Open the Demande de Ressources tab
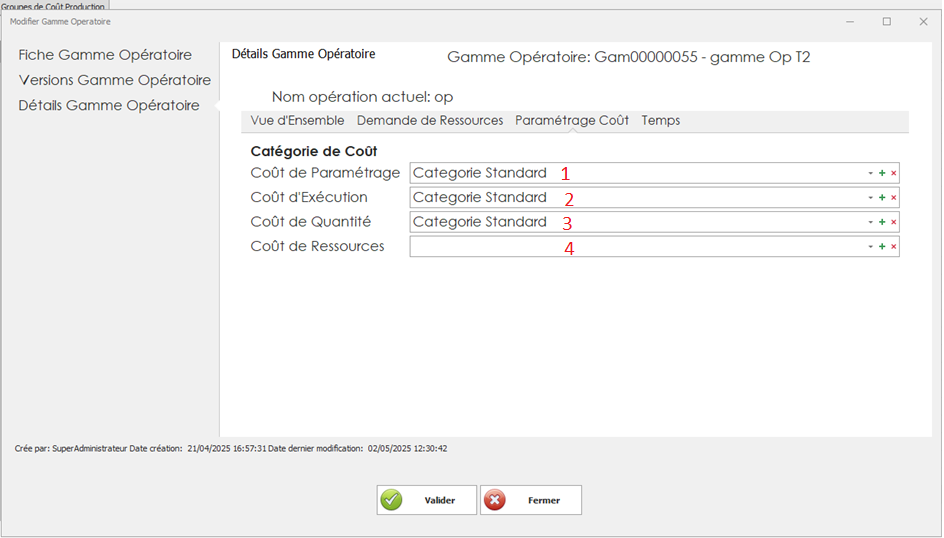The width and height of the screenshot is (944, 538). click(429, 121)
